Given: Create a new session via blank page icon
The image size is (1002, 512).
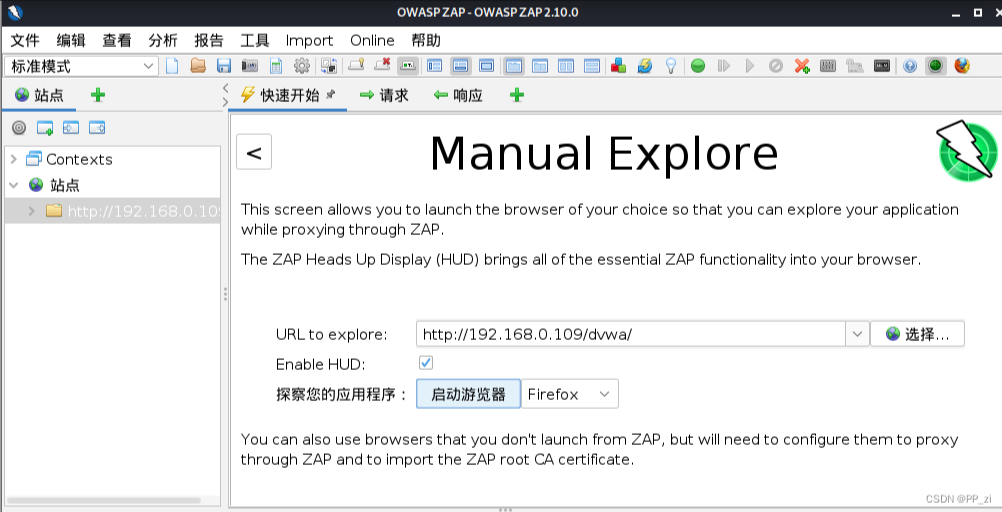Looking at the screenshot, I should point(172,66).
